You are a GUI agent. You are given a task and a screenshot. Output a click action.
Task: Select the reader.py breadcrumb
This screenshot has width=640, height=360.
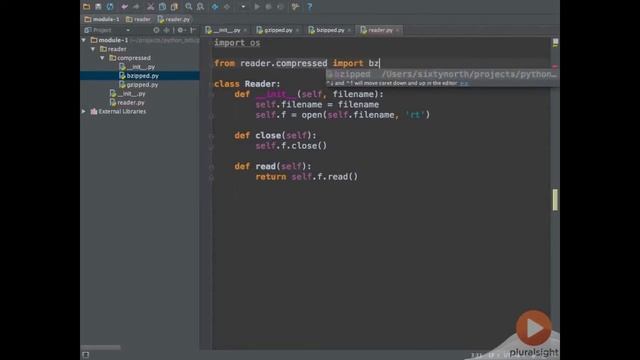tap(174, 19)
